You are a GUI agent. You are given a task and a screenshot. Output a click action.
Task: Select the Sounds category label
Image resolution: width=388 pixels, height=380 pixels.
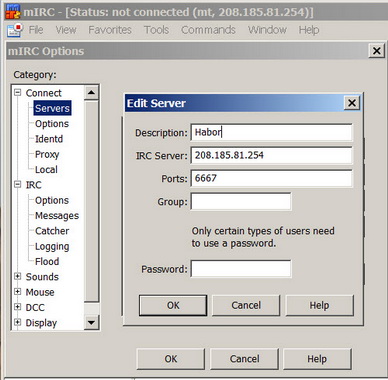point(42,277)
